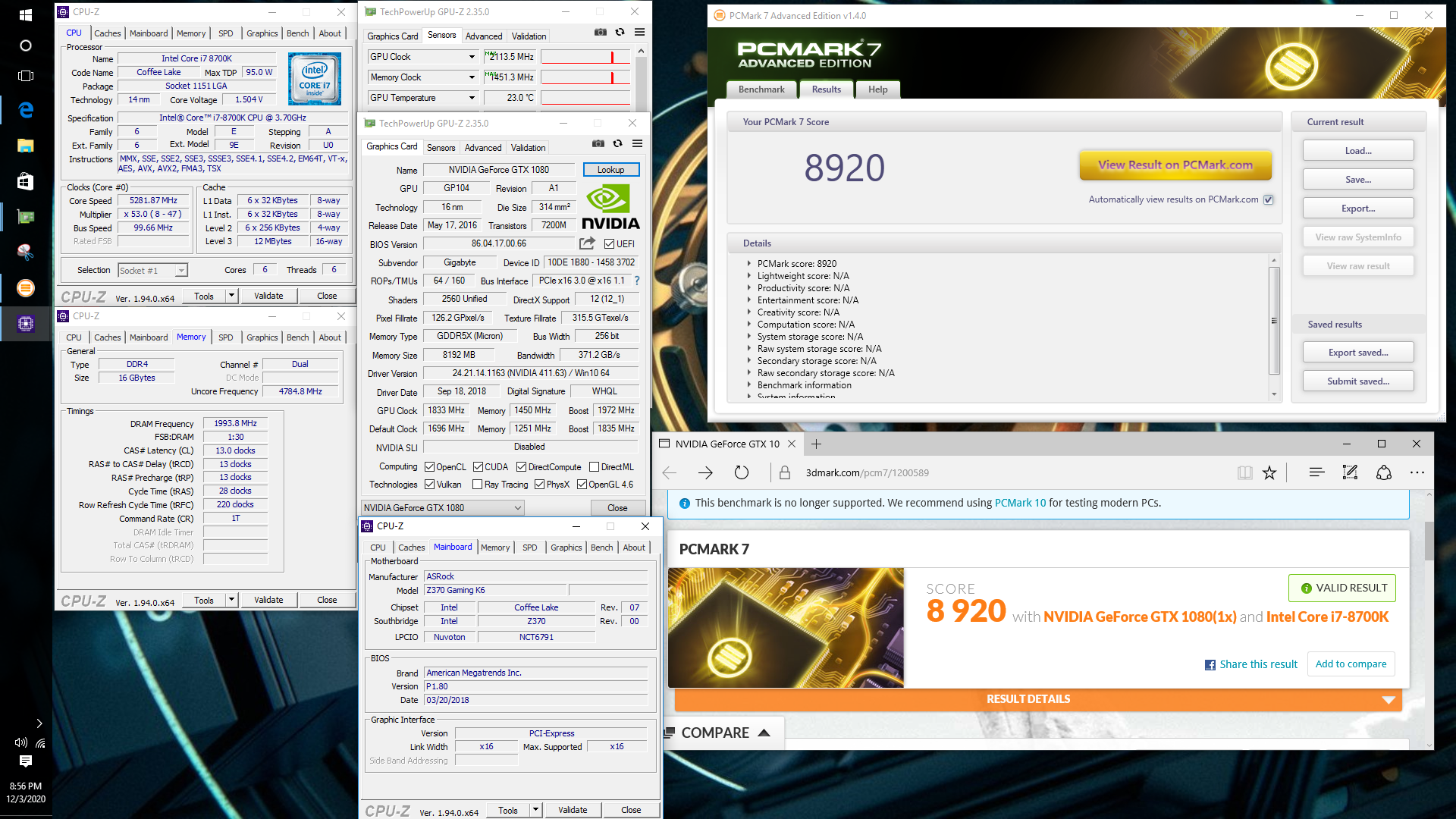Take GPU-Z screenshot camera icon (Sensors window)
1456x819 pixels.
pyautogui.click(x=600, y=33)
